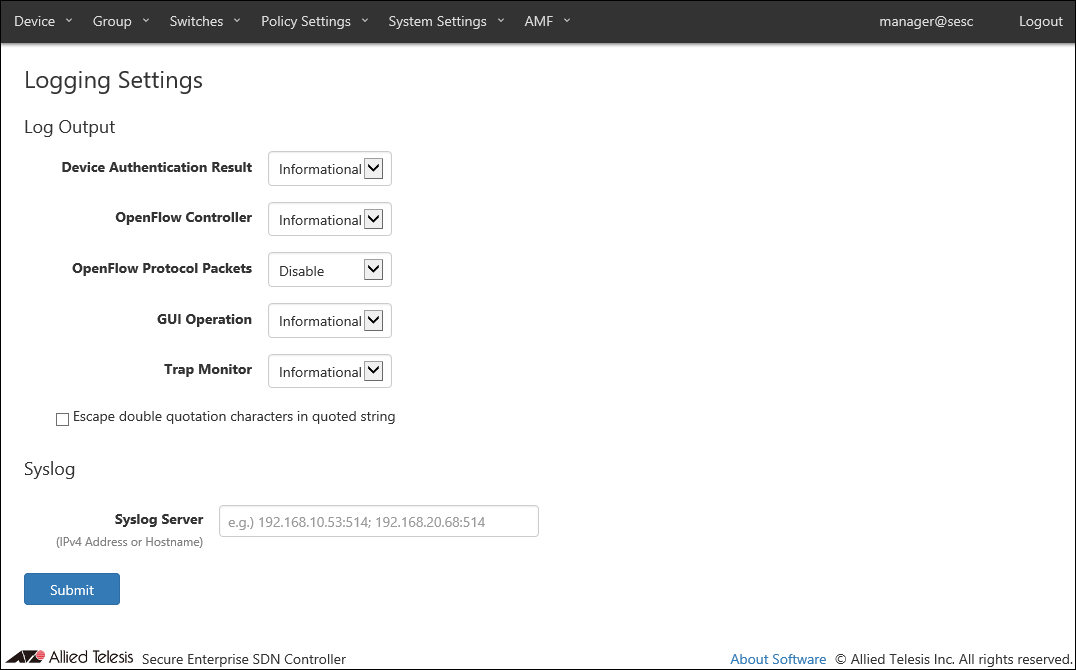Expand the System Settings menu
The image size is (1076, 670).
click(x=446, y=21)
